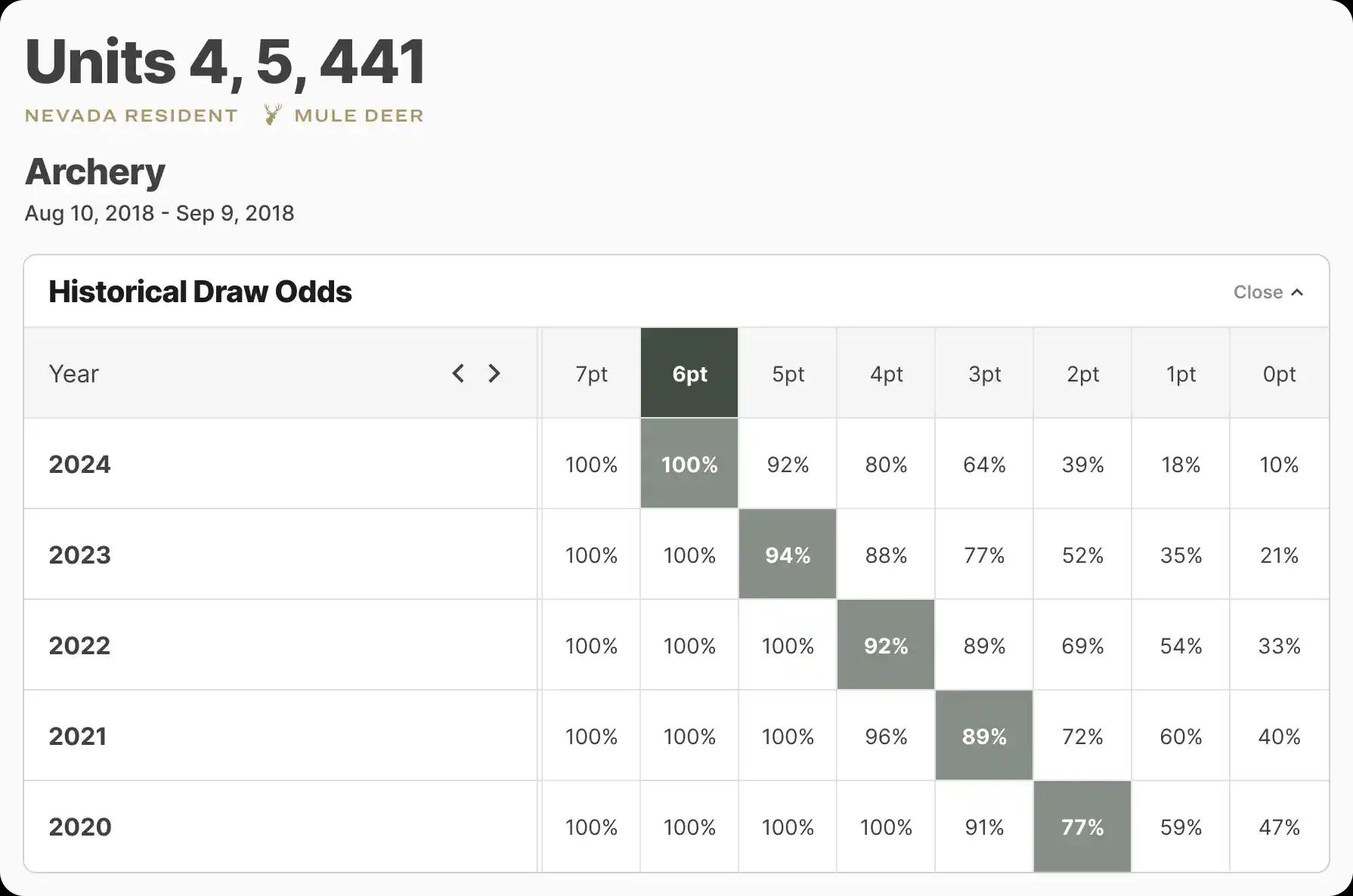The image size is (1353, 896).
Task: Select the highlighted 6pt column header
Action: tap(689, 374)
